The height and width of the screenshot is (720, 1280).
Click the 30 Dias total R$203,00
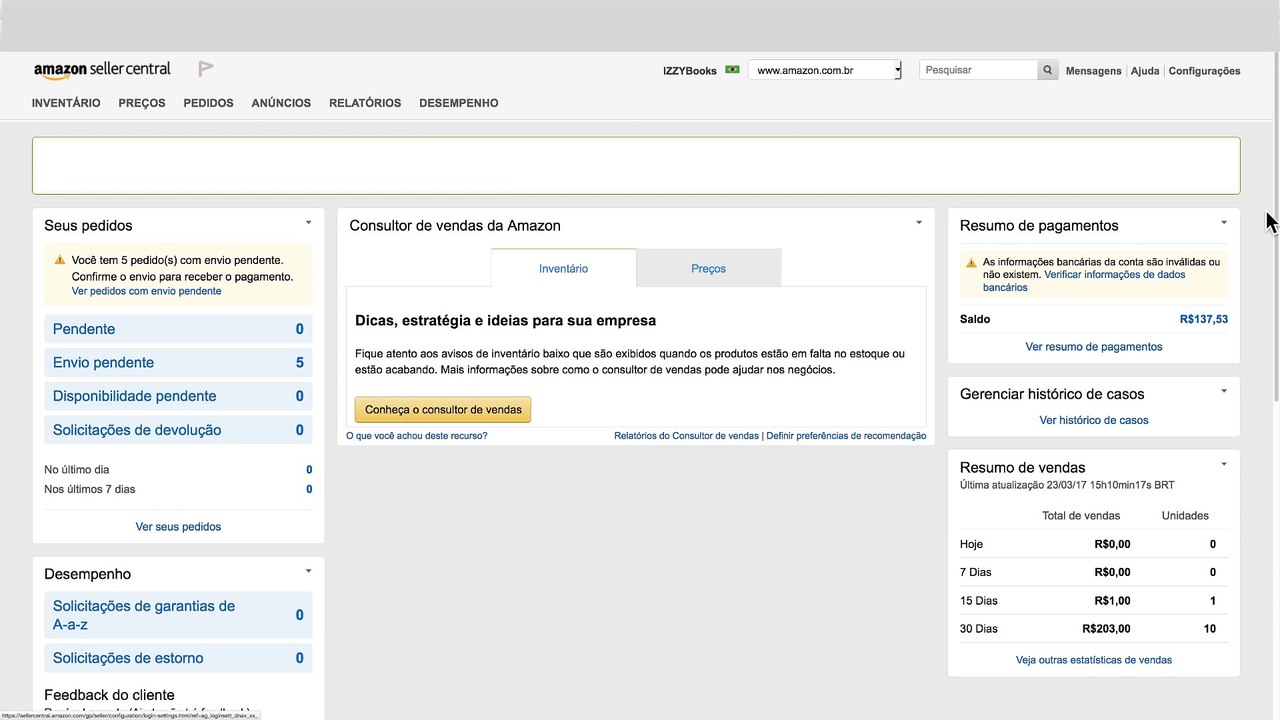pos(1106,629)
